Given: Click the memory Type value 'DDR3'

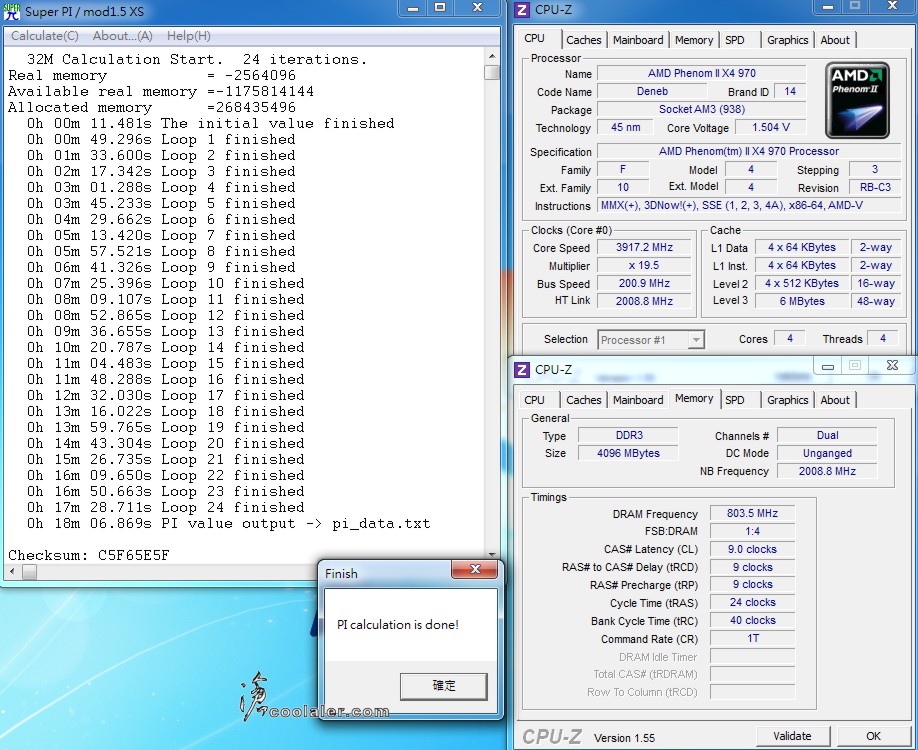Looking at the screenshot, I should pos(629,436).
